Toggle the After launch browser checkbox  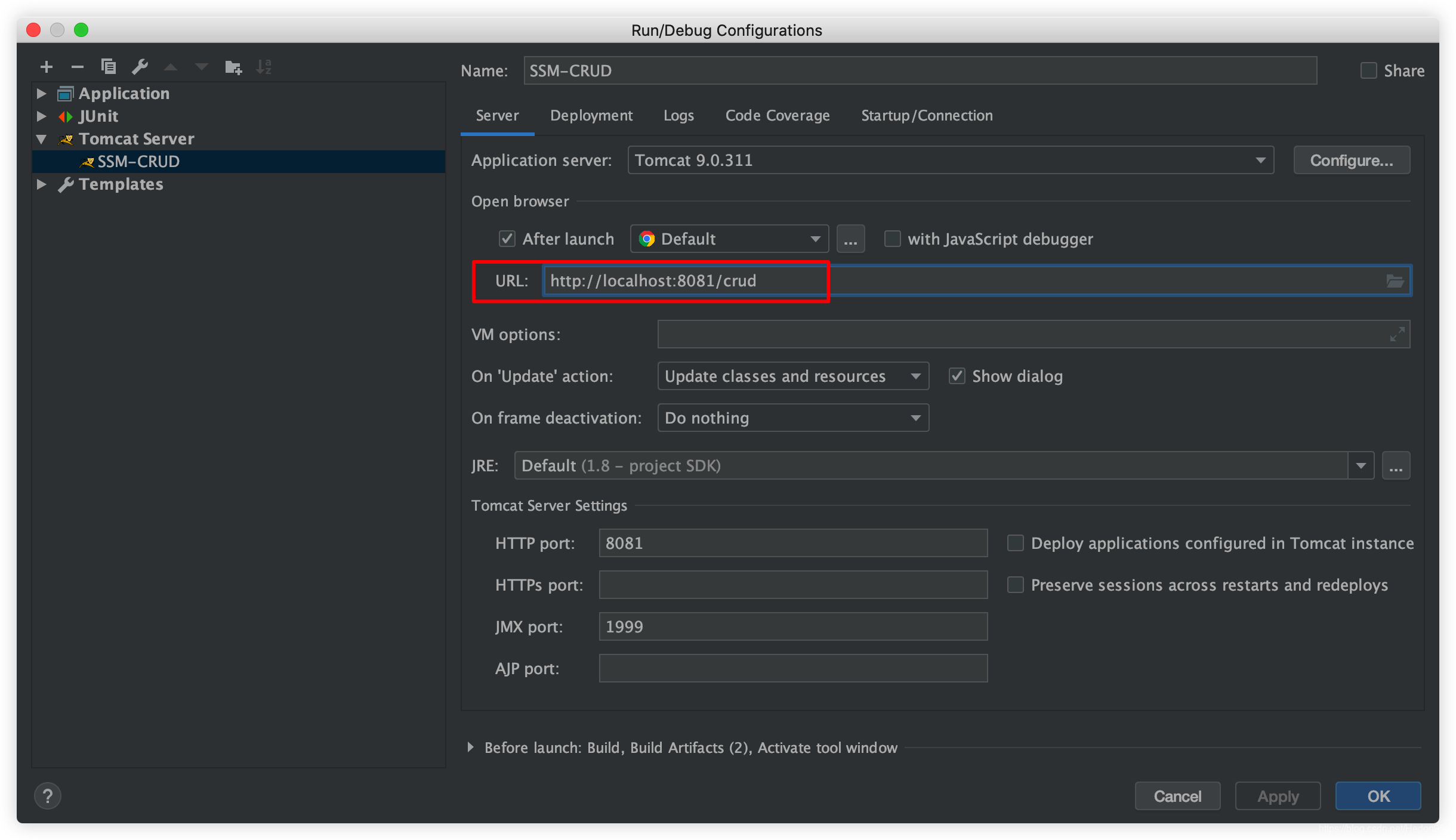(x=506, y=238)
